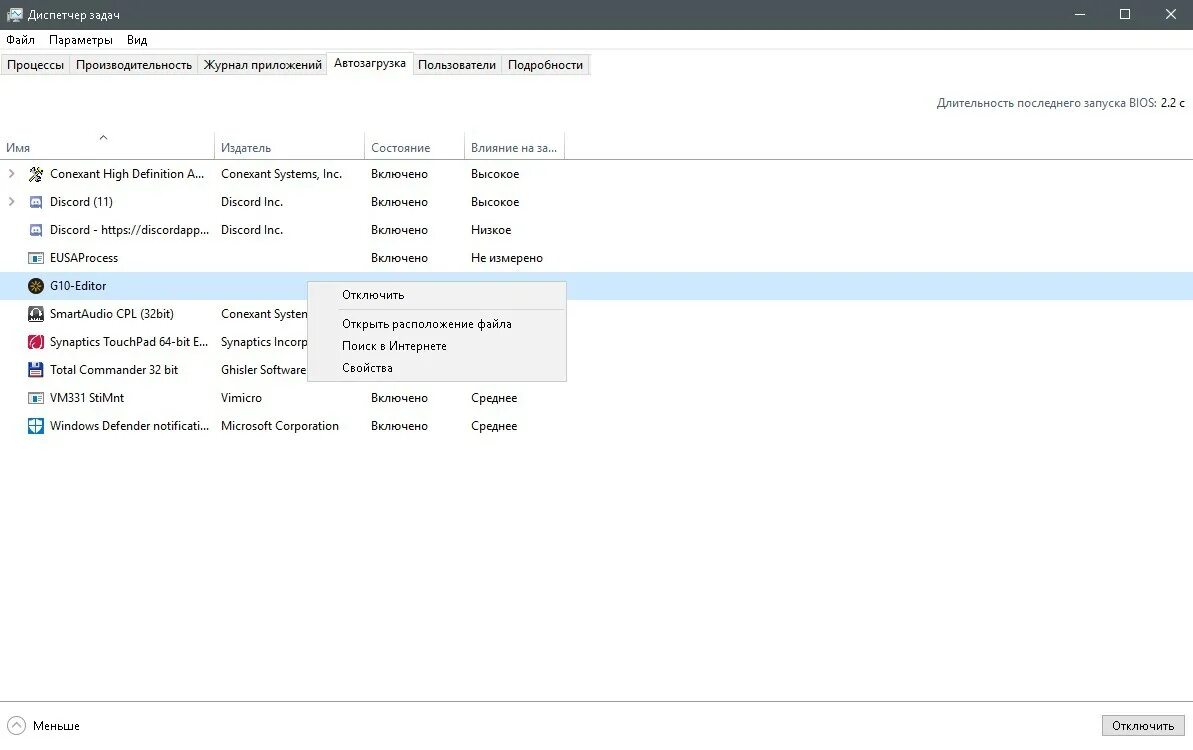The width and height of the screenshot is (1193, 750).
Task: Click the SmartAudio CPL headphones icon
Action: click(x=36, y=314)
